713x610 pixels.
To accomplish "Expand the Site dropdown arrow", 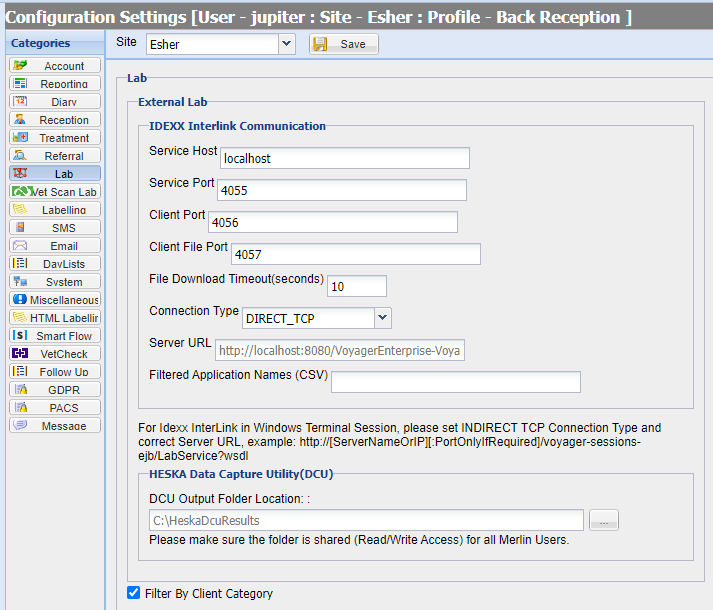I will click(x=286, y=44).
